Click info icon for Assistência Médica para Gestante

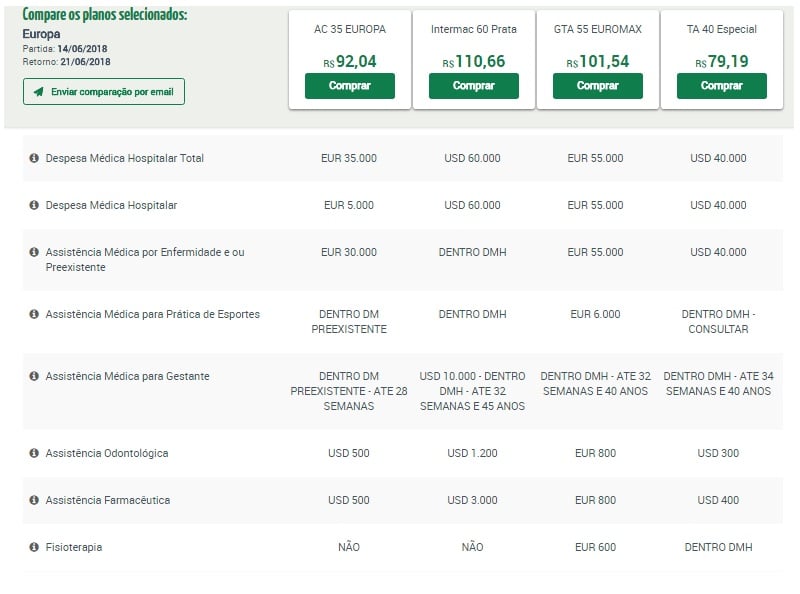coord(34,376)
